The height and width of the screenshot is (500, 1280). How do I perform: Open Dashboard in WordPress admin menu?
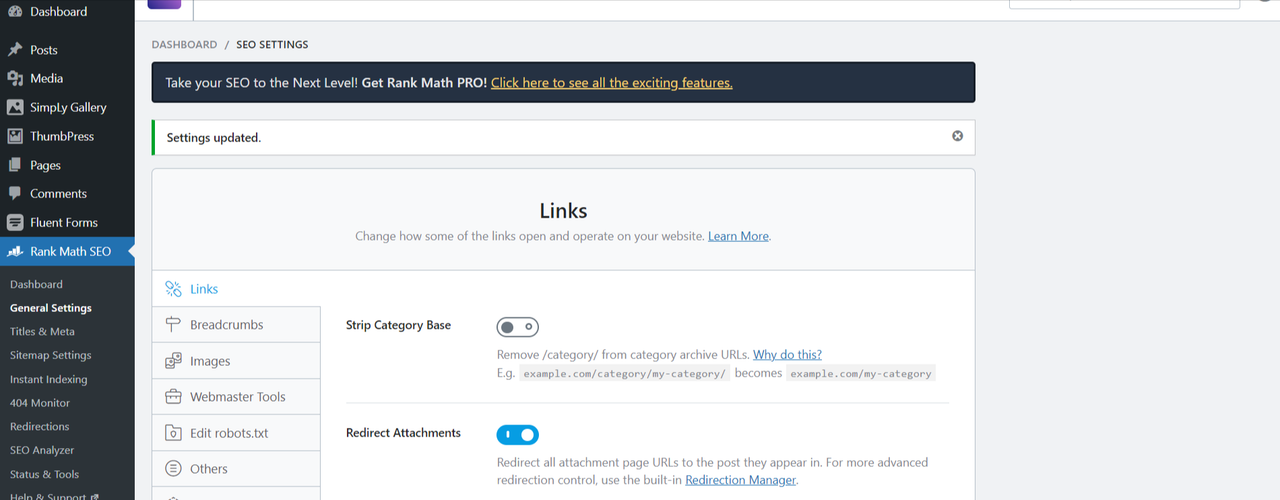[67, 12]
